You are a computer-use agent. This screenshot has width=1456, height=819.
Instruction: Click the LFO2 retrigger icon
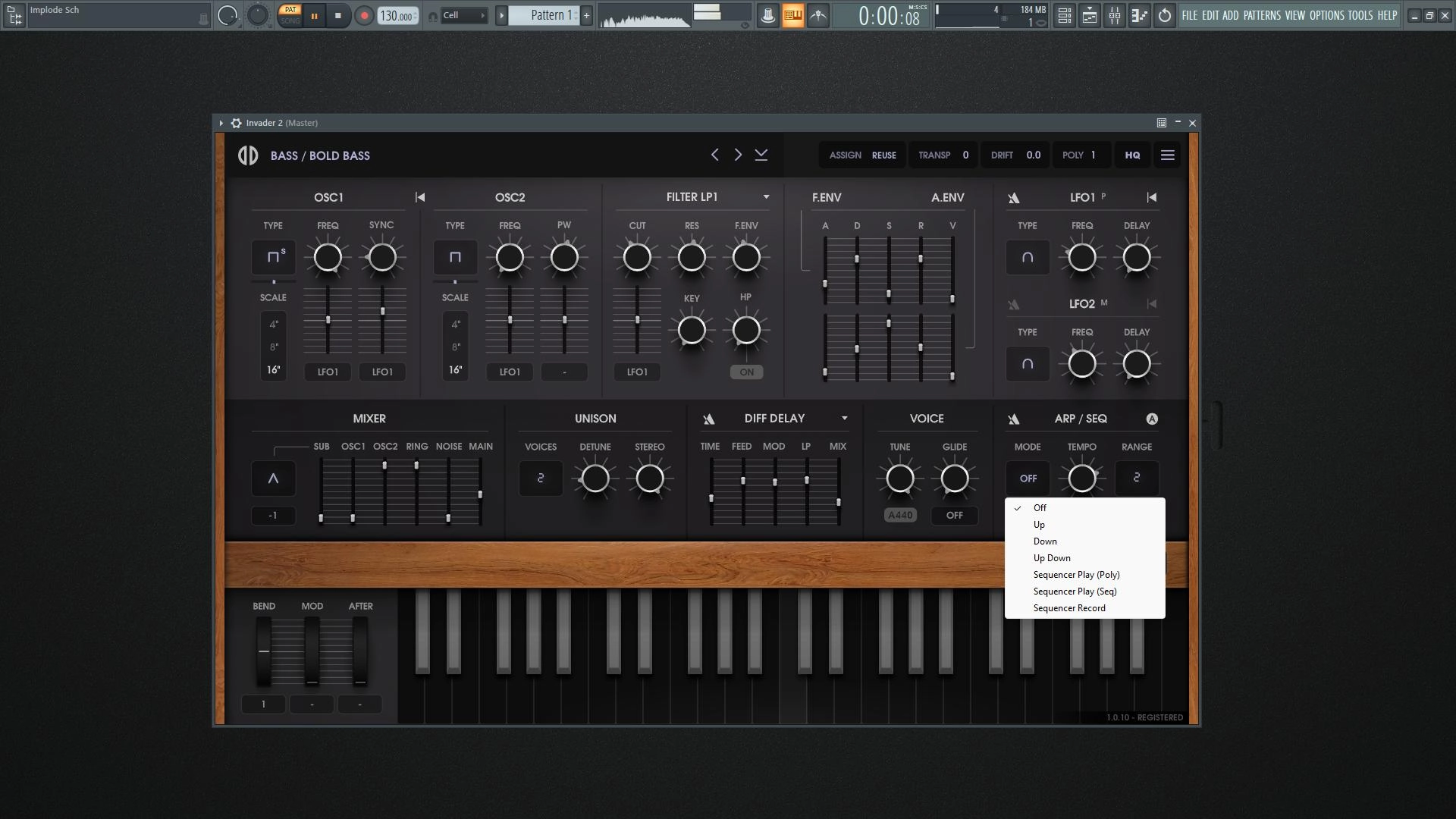[1152, 304]
